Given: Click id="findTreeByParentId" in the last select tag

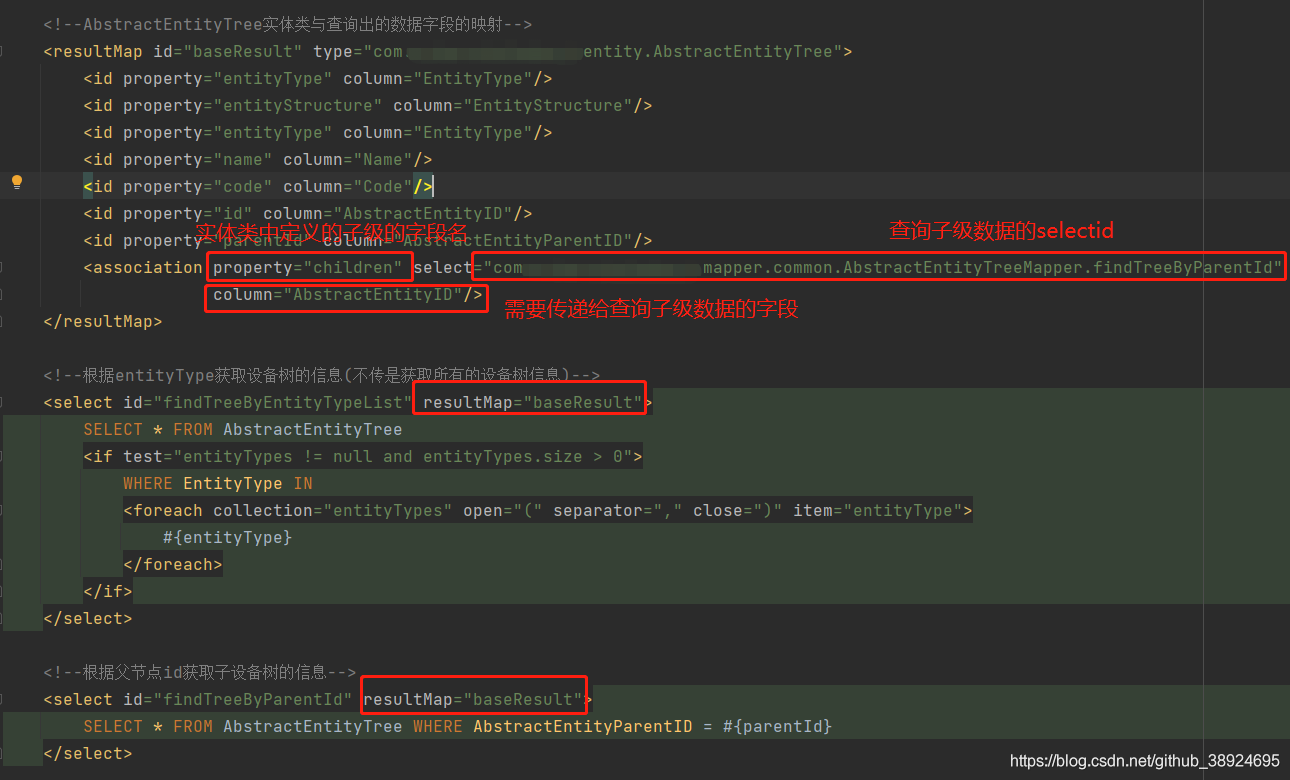Looking at the screenshot, I should pos(238,699).
